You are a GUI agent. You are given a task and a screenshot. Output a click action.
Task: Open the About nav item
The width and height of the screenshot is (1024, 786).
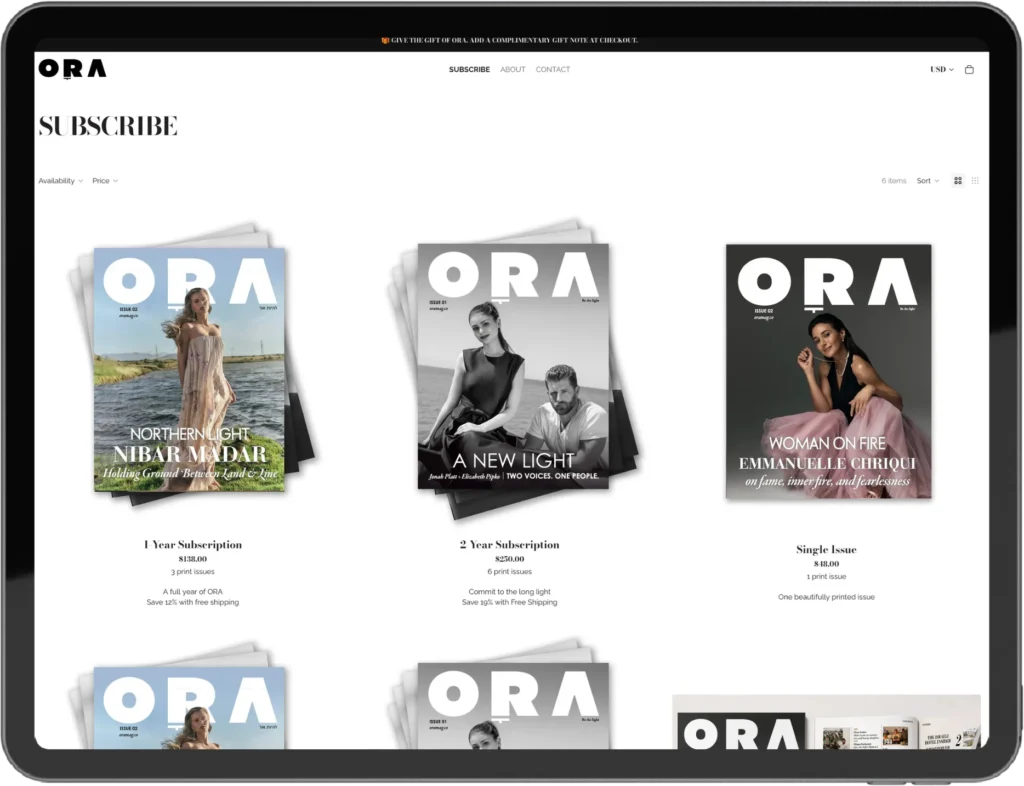tap(513, 69)
